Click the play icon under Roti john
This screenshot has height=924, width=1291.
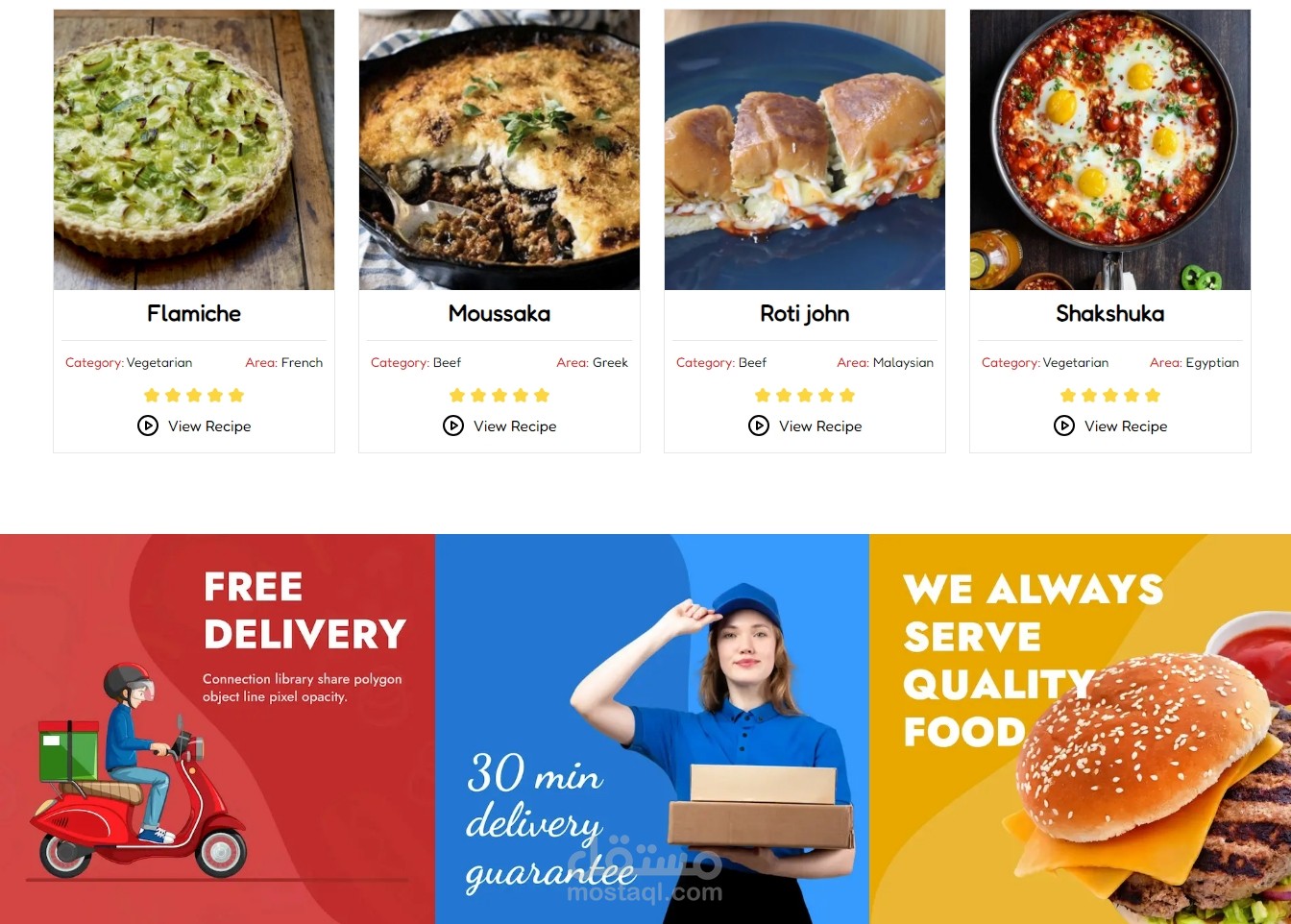(x=759, y=426)
